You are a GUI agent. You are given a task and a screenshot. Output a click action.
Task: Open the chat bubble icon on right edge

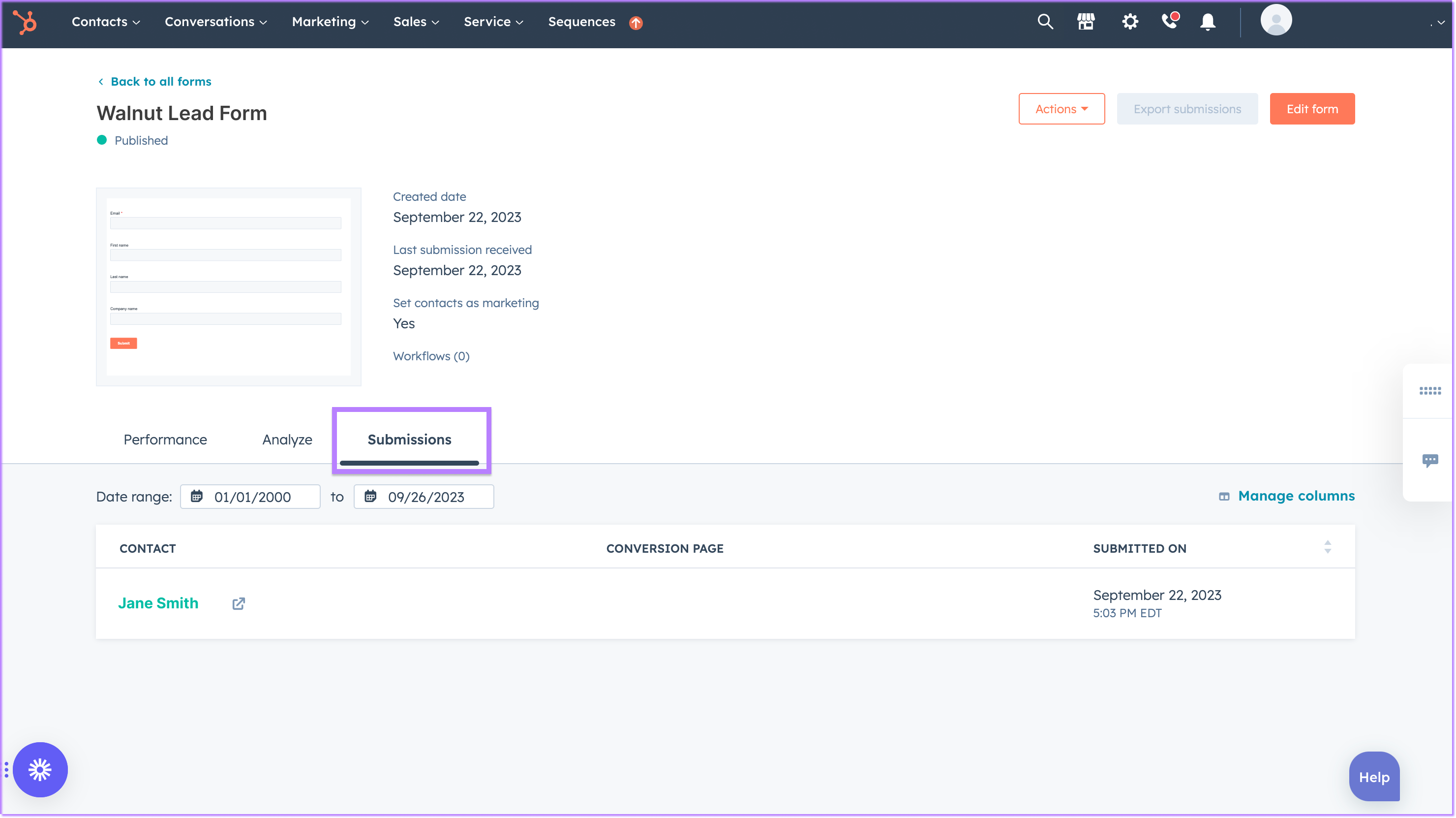point(1430,461)
